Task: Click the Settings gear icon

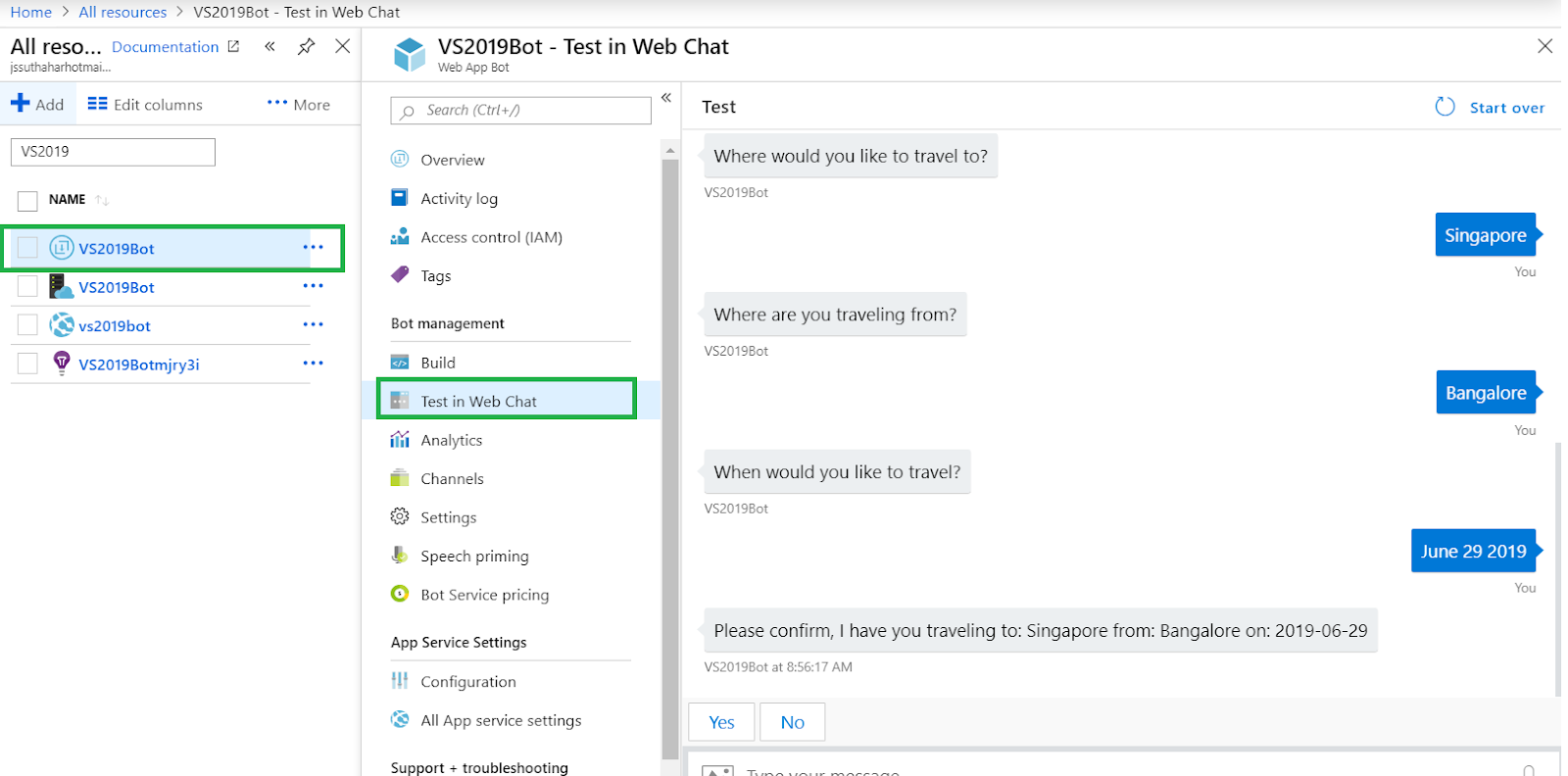Action: coord(400,516)
